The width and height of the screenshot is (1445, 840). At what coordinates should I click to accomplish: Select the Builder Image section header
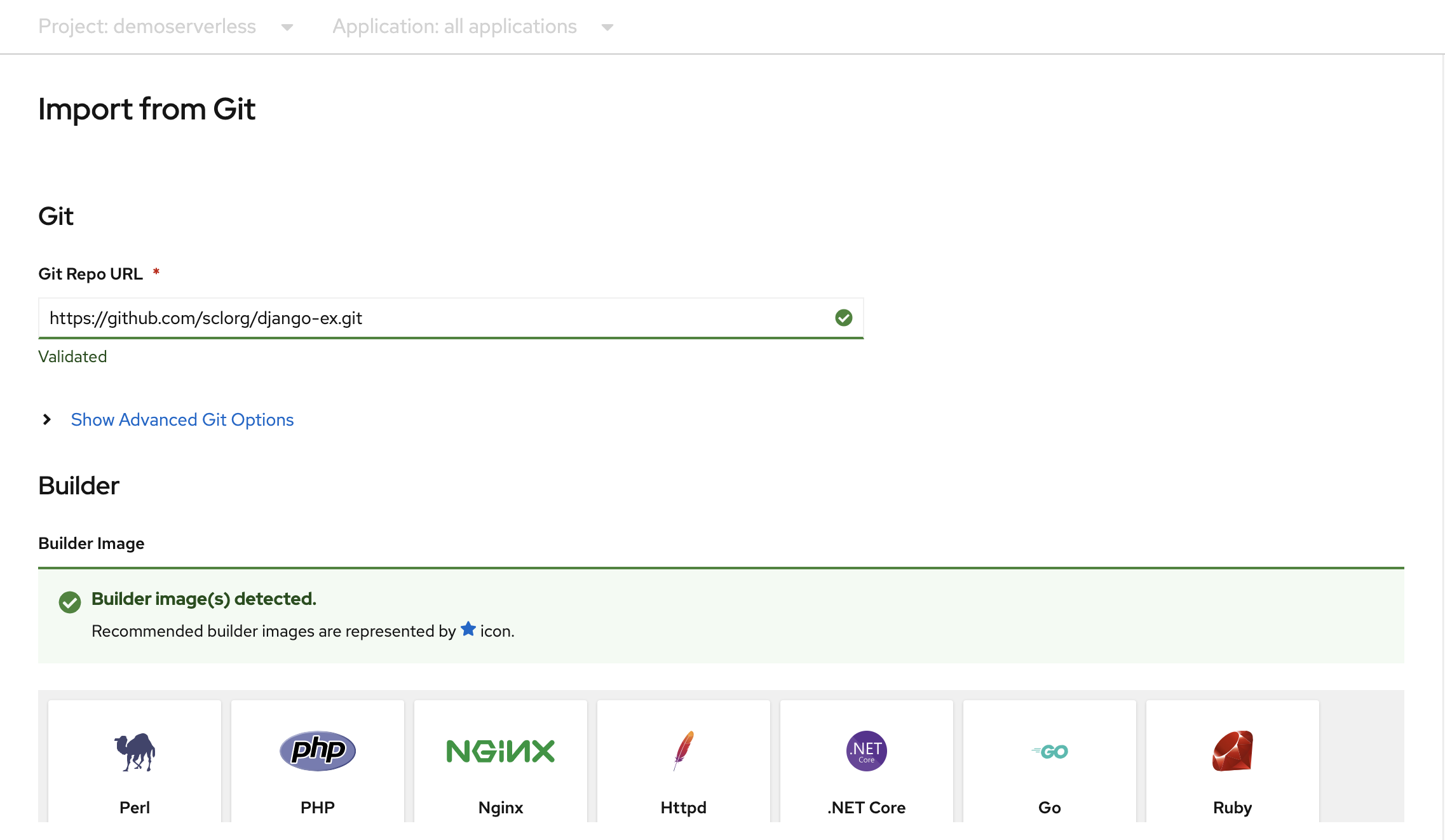[x=91, y=543]
